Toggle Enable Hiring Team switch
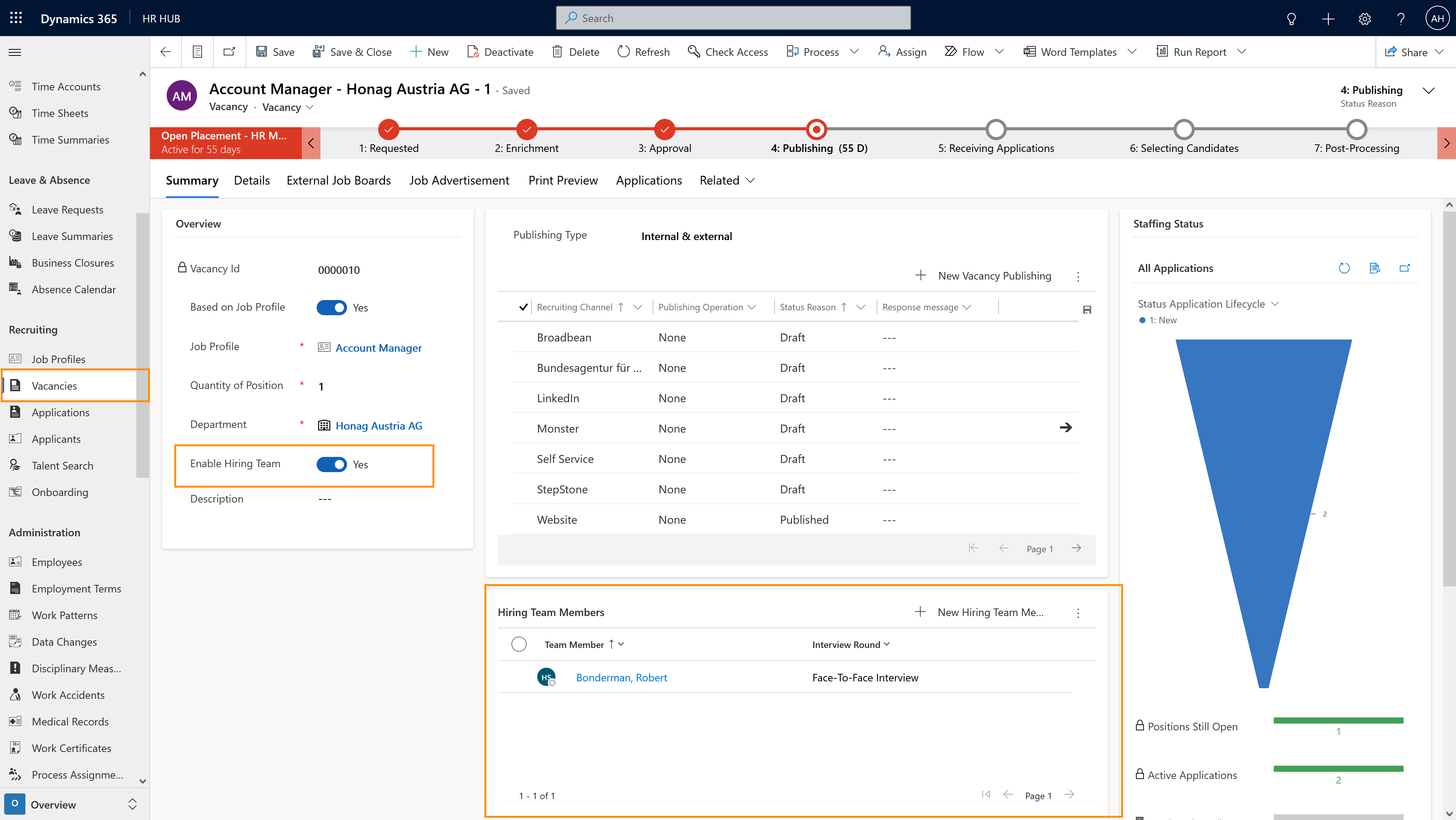The height and width of the screenshot is (820, 1456). [331, 464]
